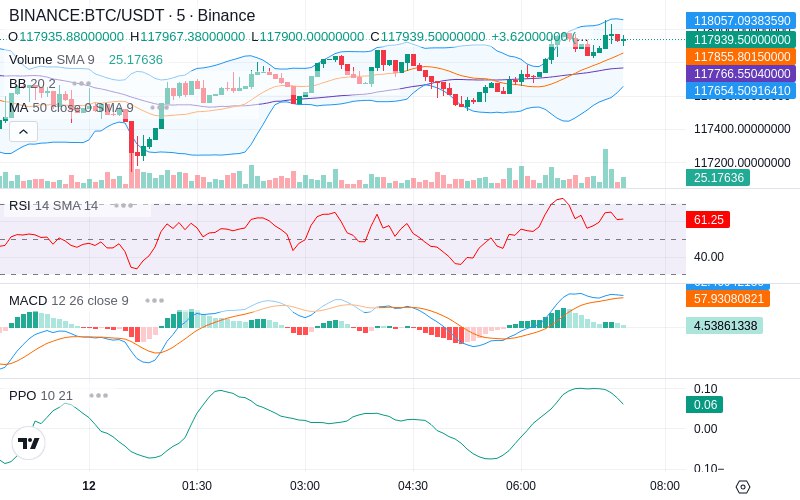The width and height of the screenshot is (800, 500).
Task: Open the RSI indicator three-dots menu
Action: [x=123, y=206]
